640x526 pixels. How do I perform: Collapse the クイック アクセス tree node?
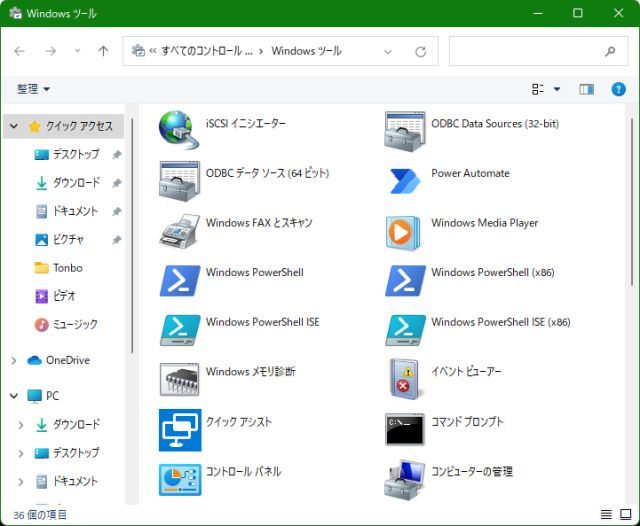[14, 126]
